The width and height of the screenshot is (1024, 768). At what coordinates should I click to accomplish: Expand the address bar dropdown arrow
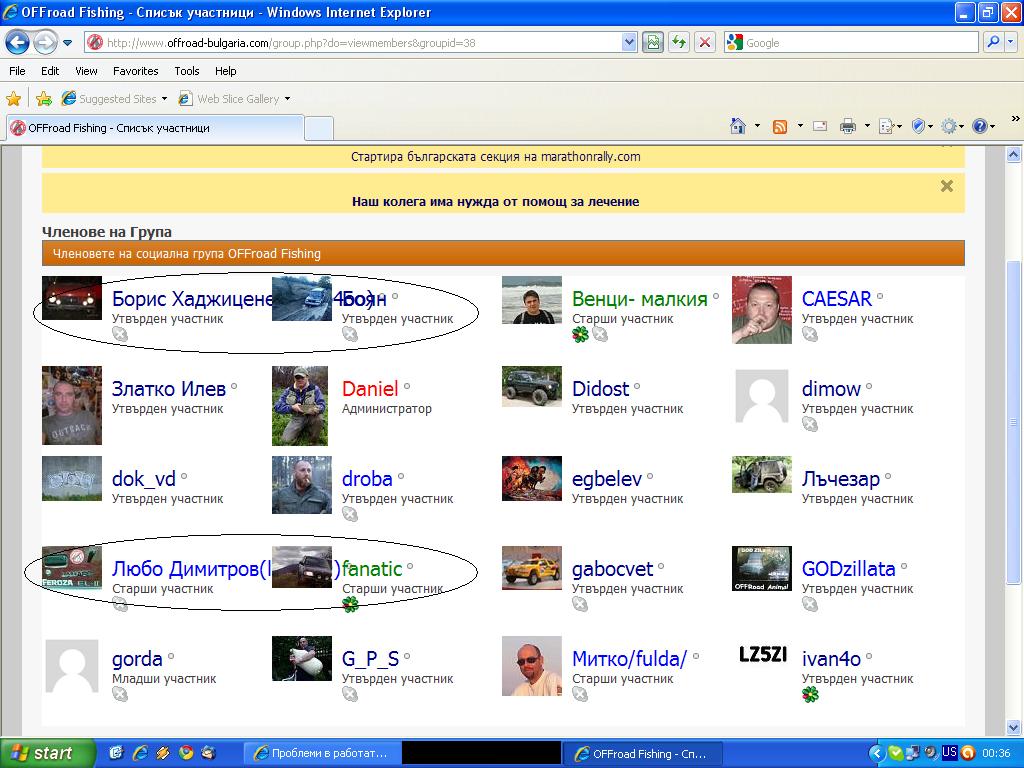(629, 43)
